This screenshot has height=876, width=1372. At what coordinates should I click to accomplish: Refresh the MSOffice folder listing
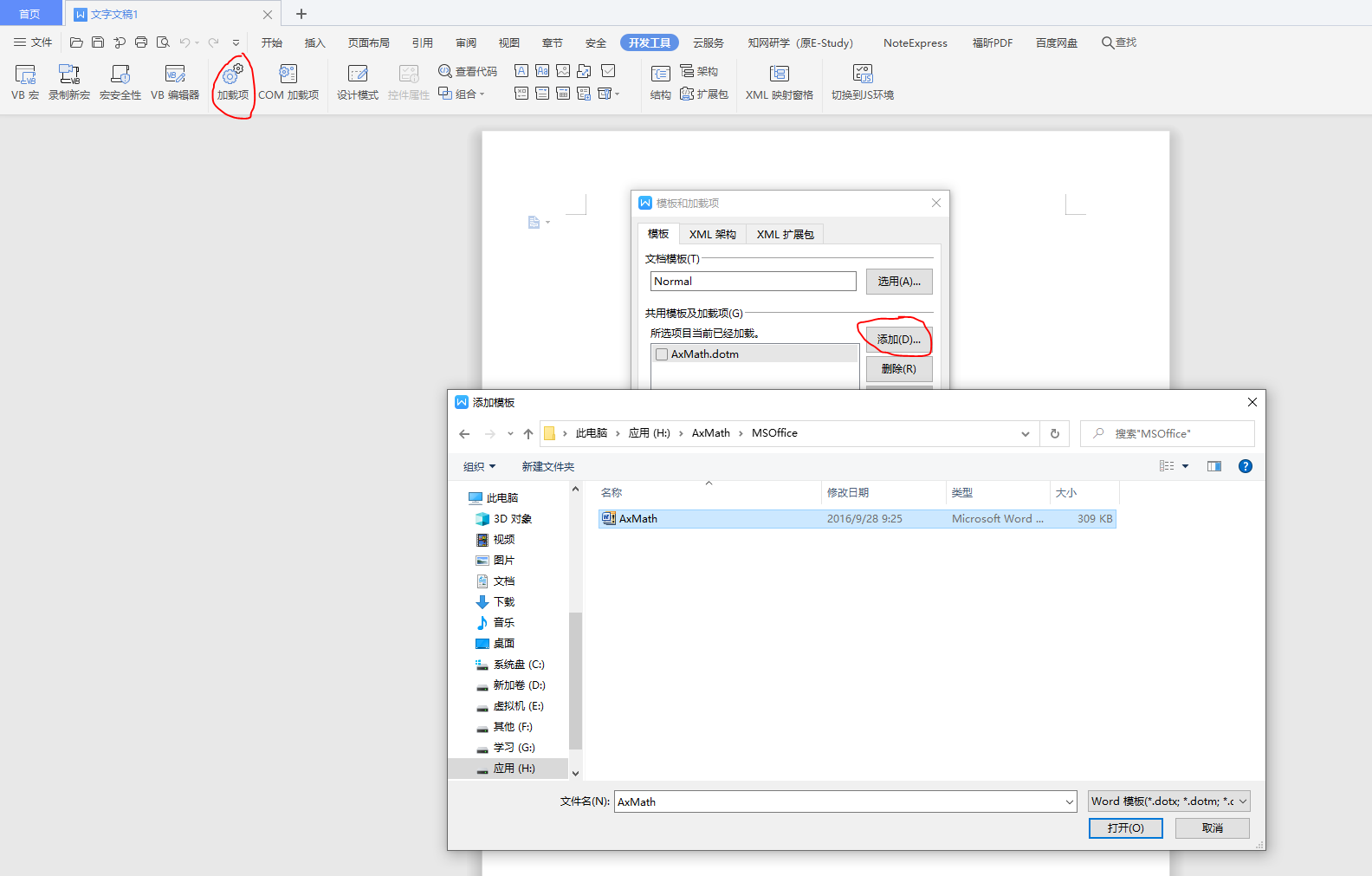[1054, 434]
